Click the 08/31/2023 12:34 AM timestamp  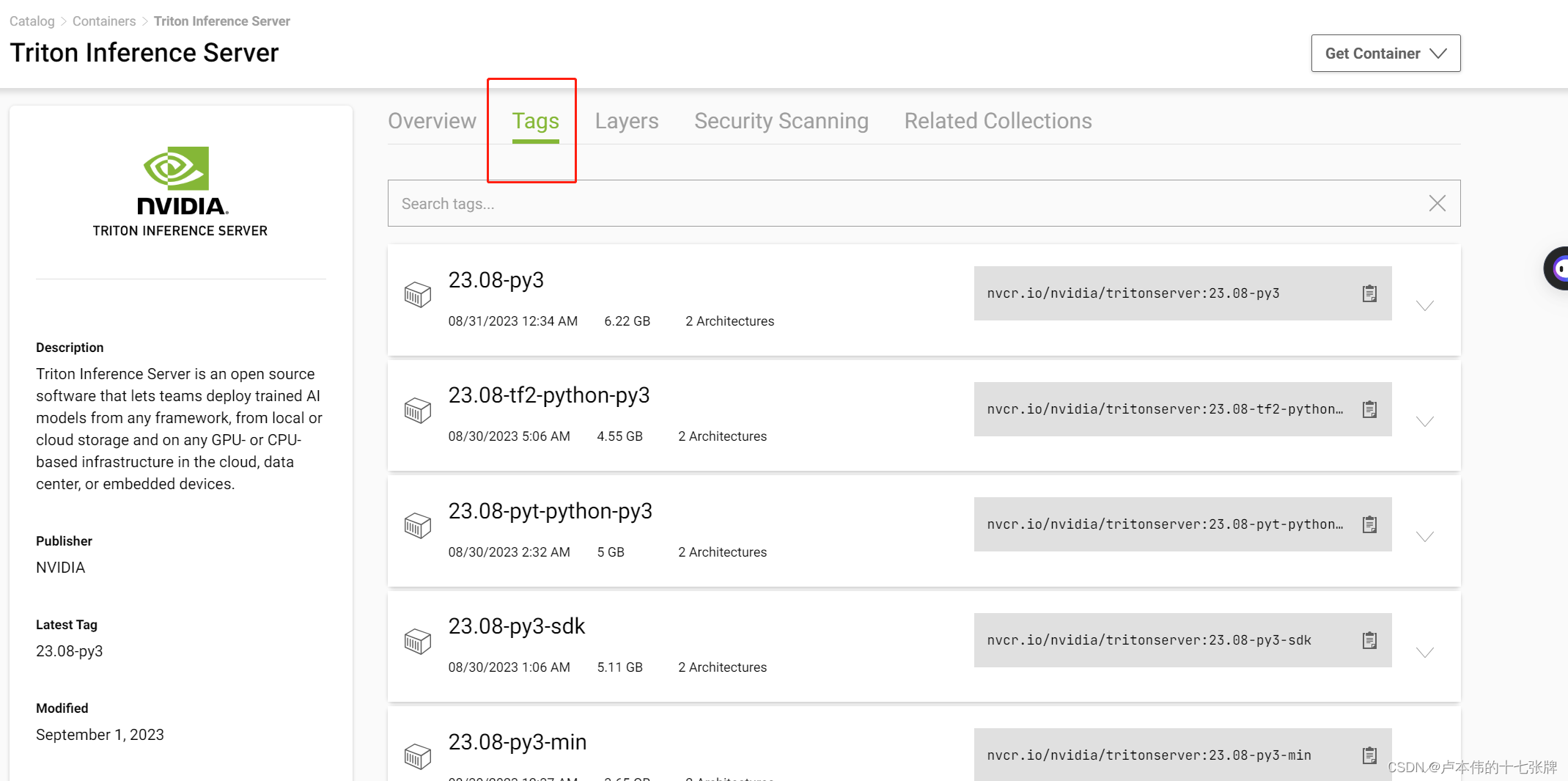pyautogui.click(x=513, y=321)
